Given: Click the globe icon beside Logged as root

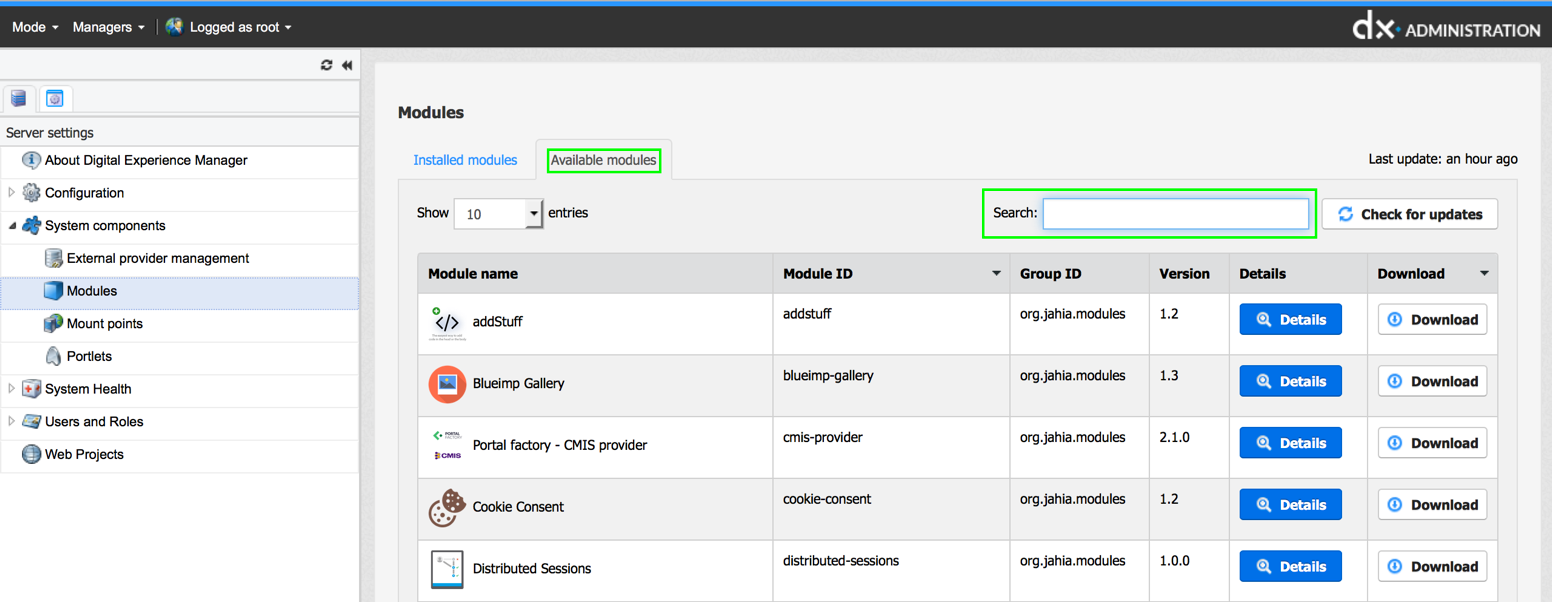Looking at the screenshot, I should click(175, 27).
